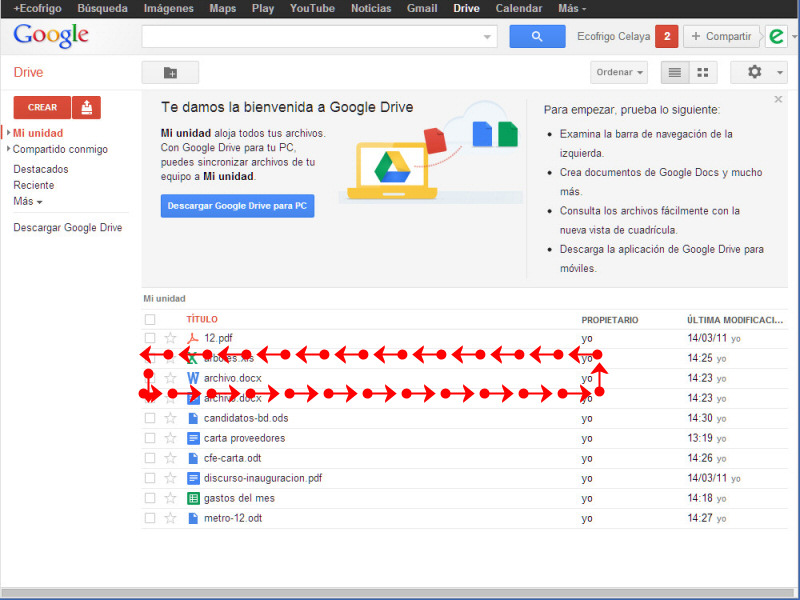Image resolution: width=800 pixels, height=600 pixels.
Task: Click the file icon of metro-12.odt
Action: (193, 518)
